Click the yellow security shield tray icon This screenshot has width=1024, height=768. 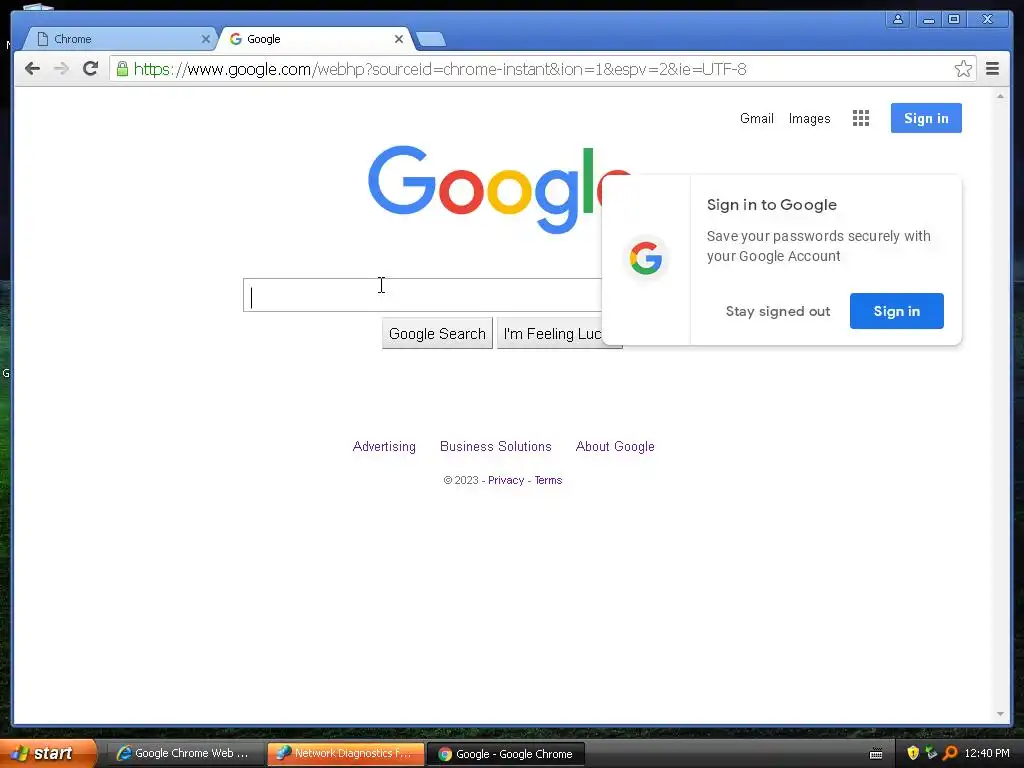pyautogui.click(x=913, y=753)
